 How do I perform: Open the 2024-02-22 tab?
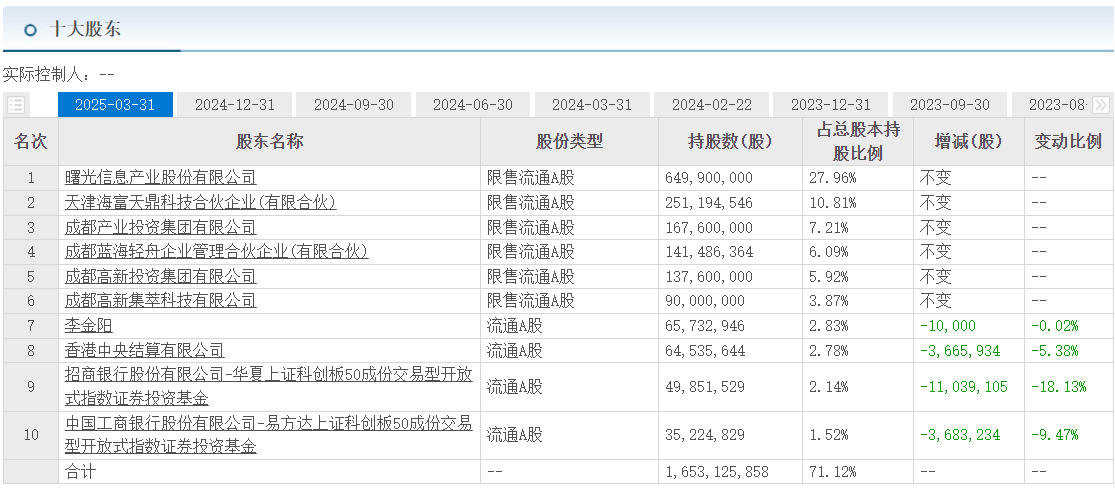pyautogui.click(x=711, y=105)
